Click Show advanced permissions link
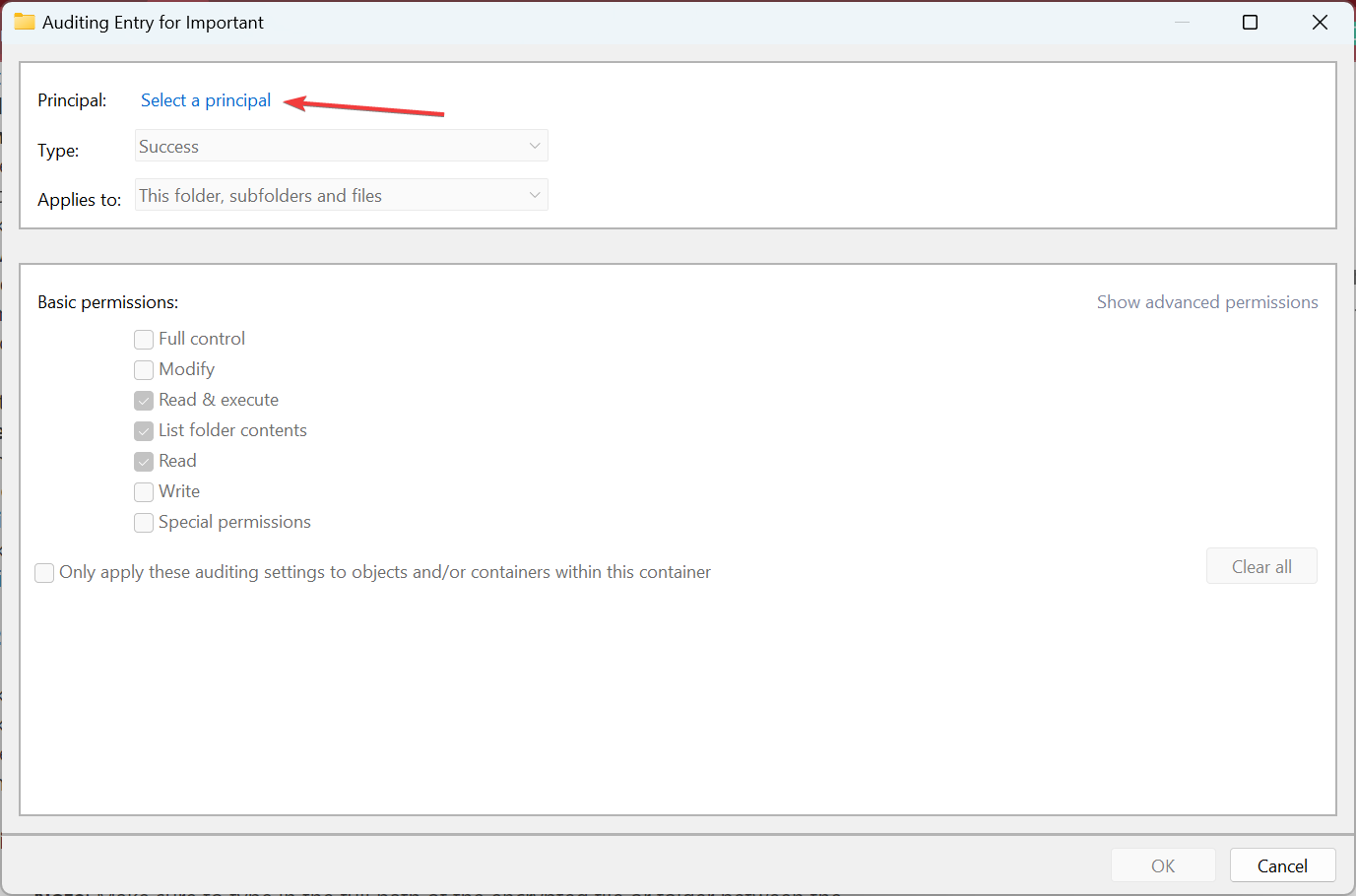The height and width of the screenshot is (896, 1356). tap(1207, 302)
